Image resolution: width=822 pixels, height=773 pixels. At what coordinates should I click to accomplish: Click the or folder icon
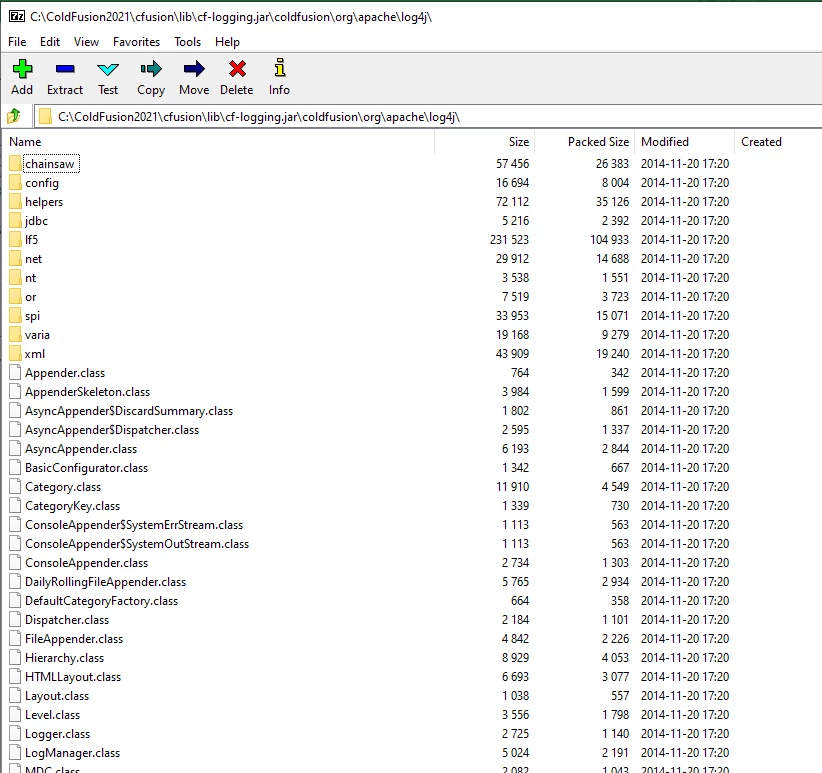click(x=15, y=297)
